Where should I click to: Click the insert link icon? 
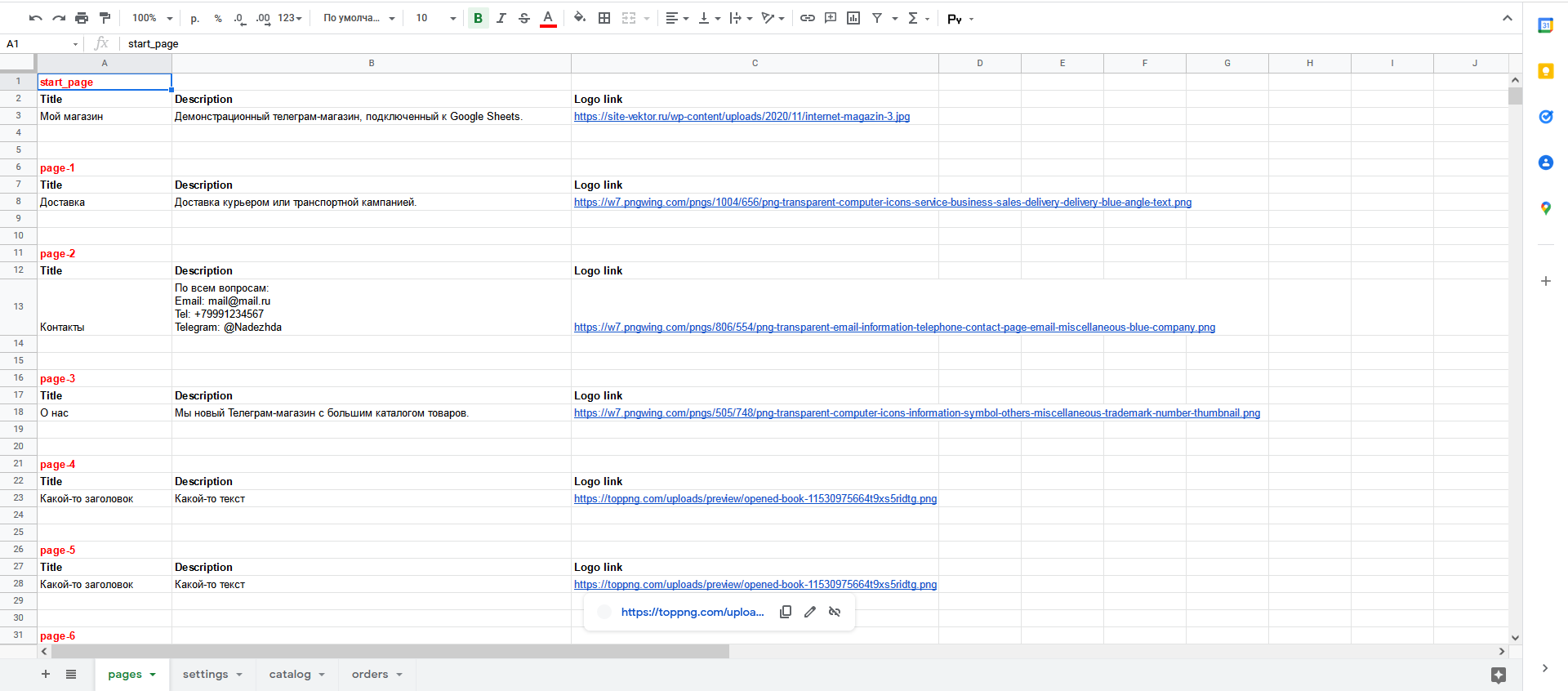pyautogui.click(x=807, y=18)
